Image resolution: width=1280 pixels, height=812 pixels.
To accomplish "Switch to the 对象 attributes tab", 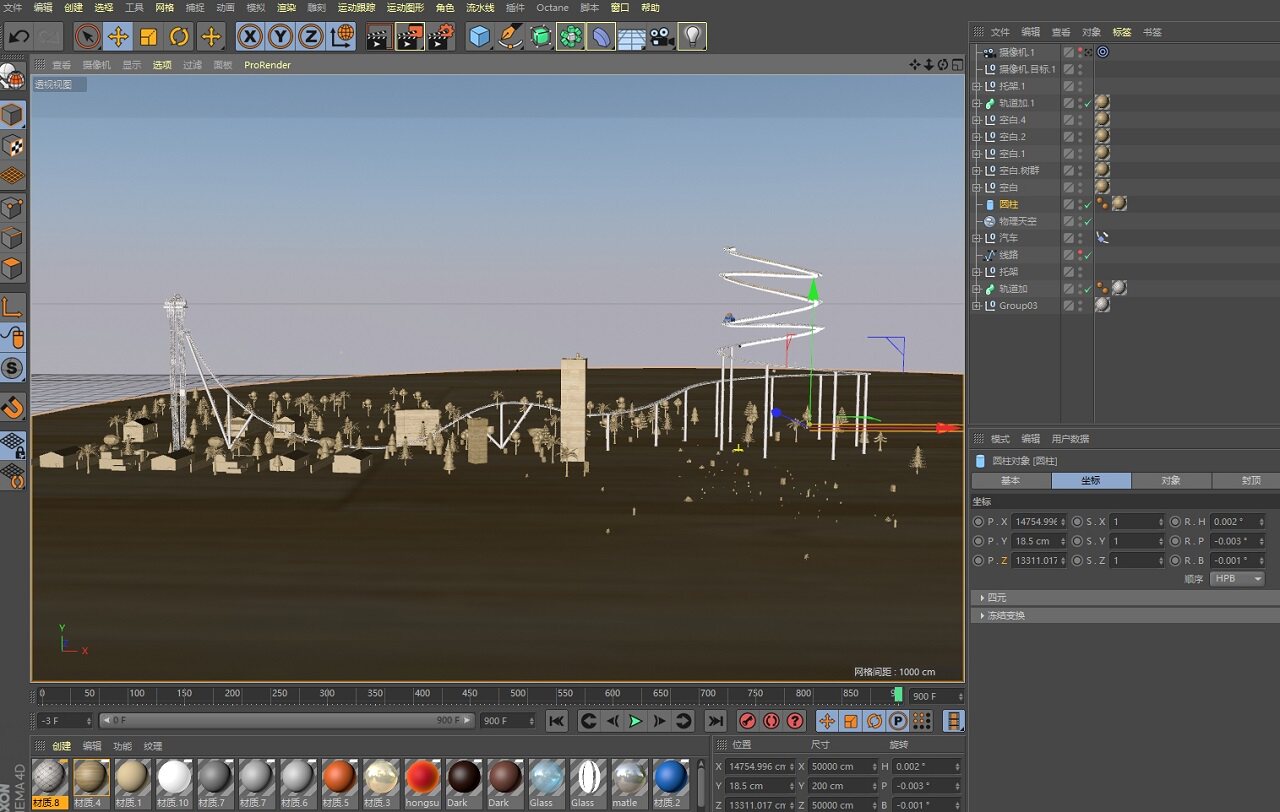I will (1171, 481).
